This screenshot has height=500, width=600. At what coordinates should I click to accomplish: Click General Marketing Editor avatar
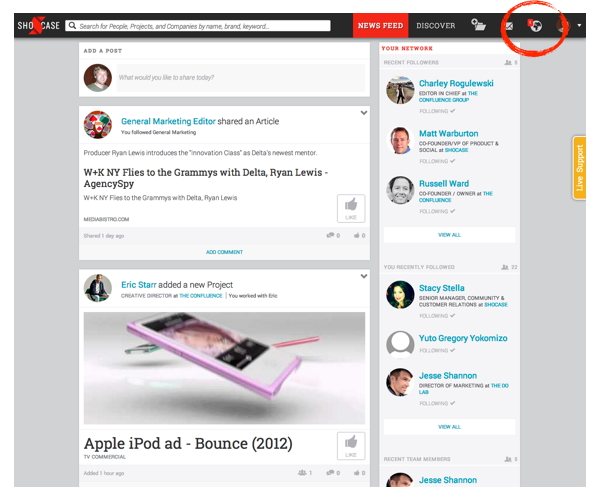click(x=98, y=125)
